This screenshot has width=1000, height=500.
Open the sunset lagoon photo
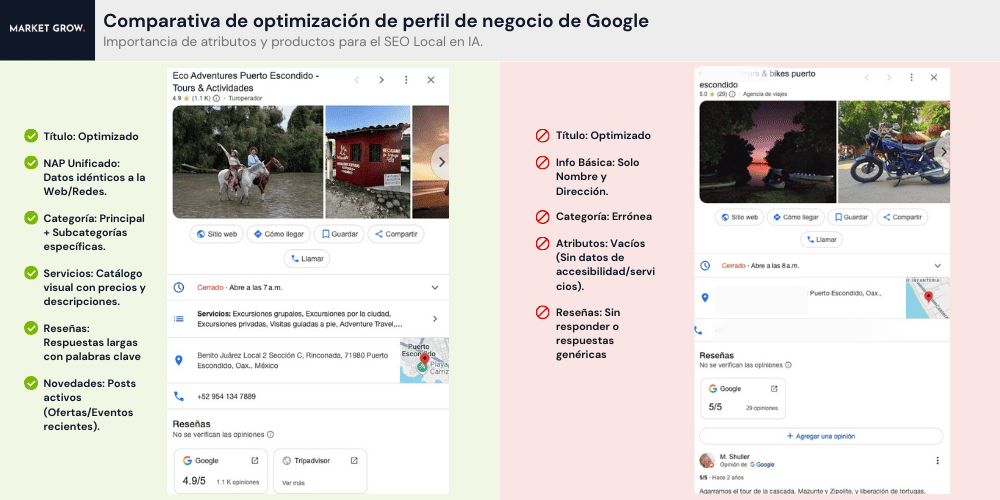point(768,152)
